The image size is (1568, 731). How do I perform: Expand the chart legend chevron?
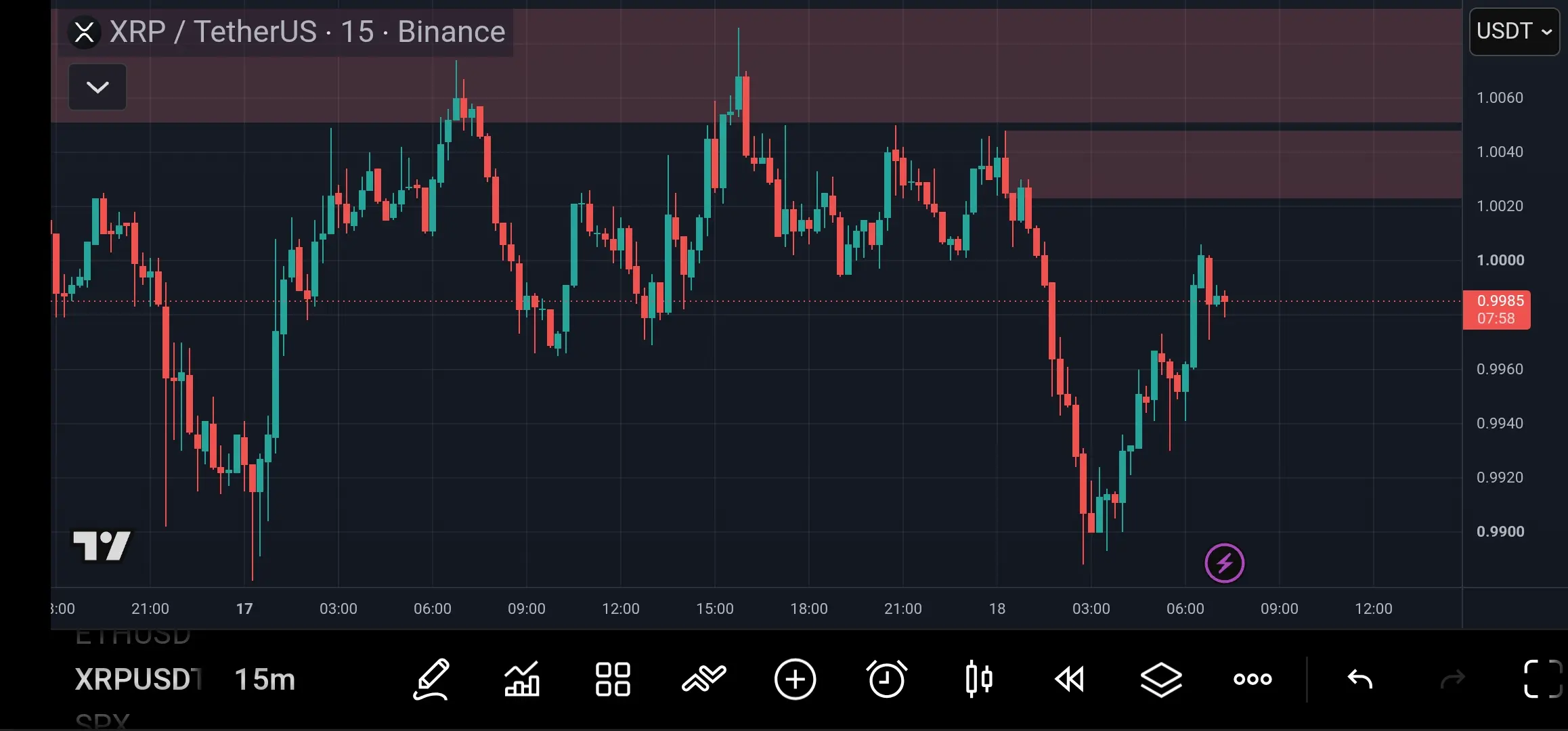point(97,87)
